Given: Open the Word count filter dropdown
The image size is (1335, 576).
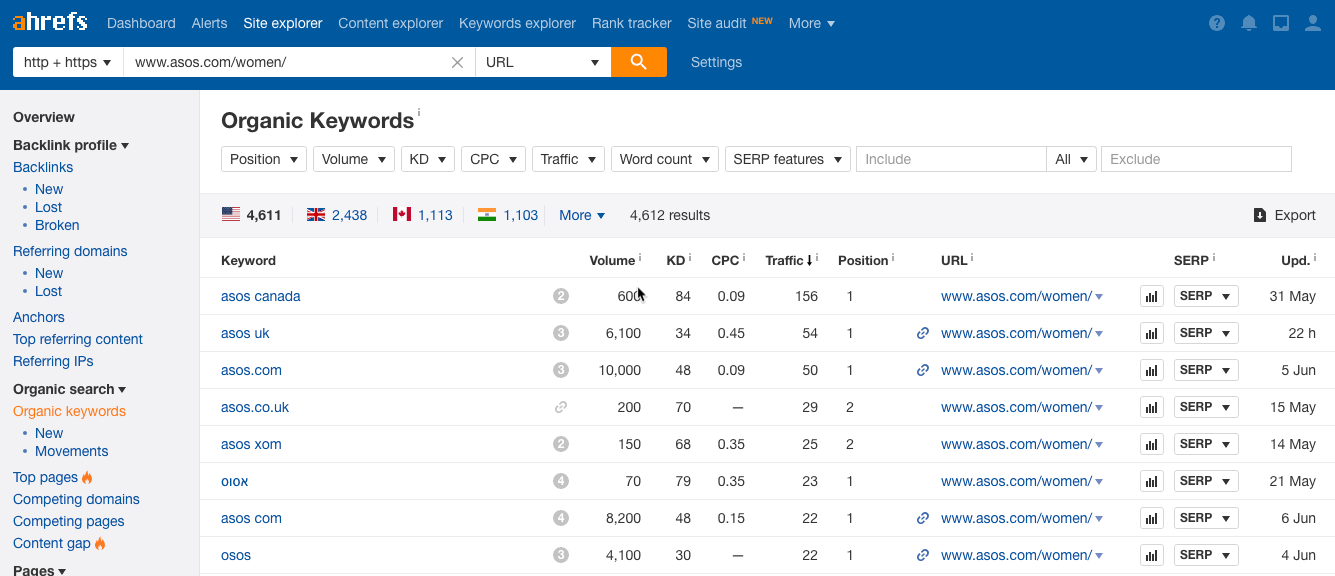Looking at the screenshot, I should [x=665, y=159].
